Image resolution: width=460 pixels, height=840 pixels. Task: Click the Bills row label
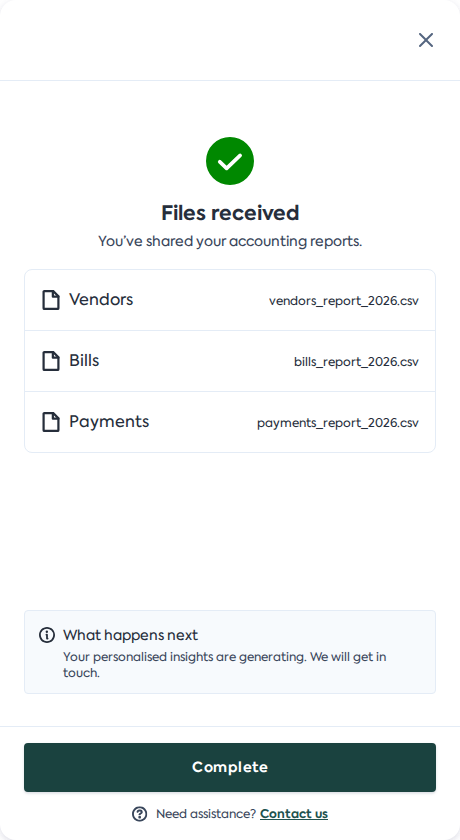[x=84, y=361]
